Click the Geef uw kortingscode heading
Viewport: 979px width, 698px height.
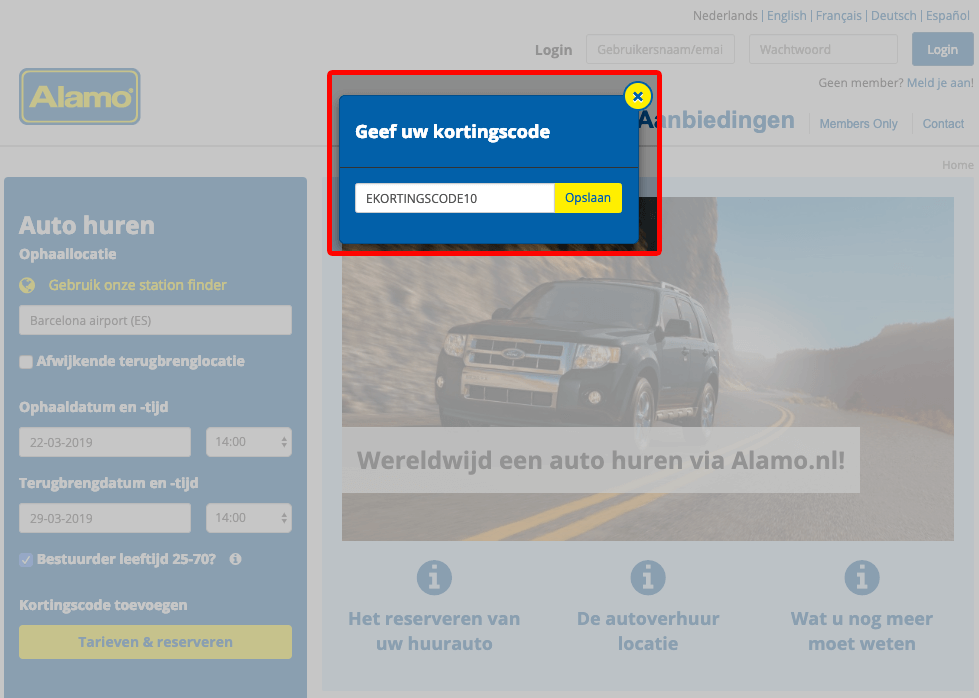453,132
